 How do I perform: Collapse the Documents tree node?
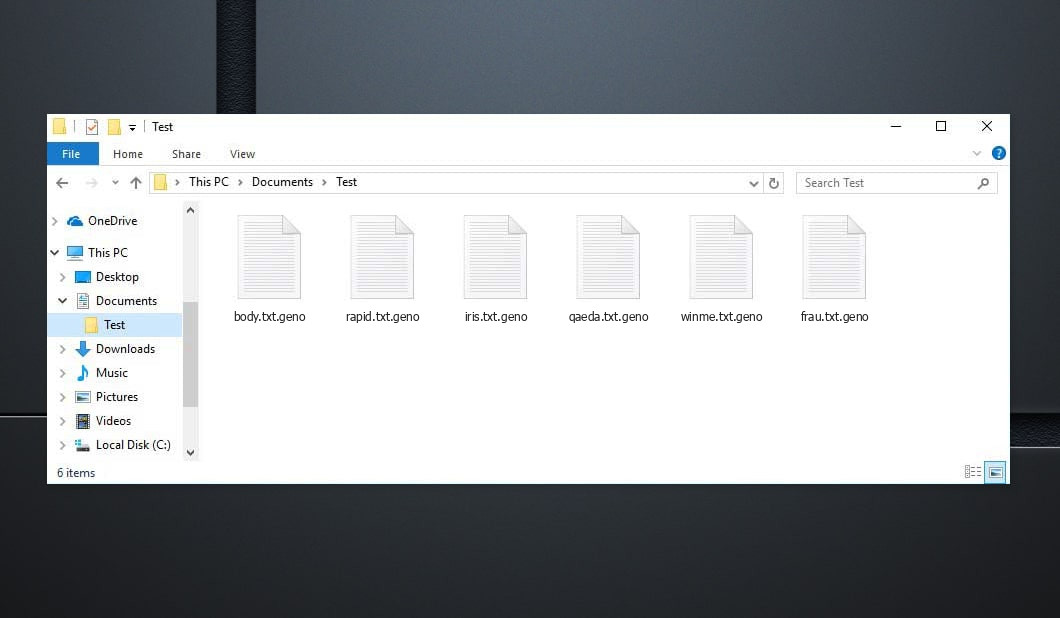62,301
